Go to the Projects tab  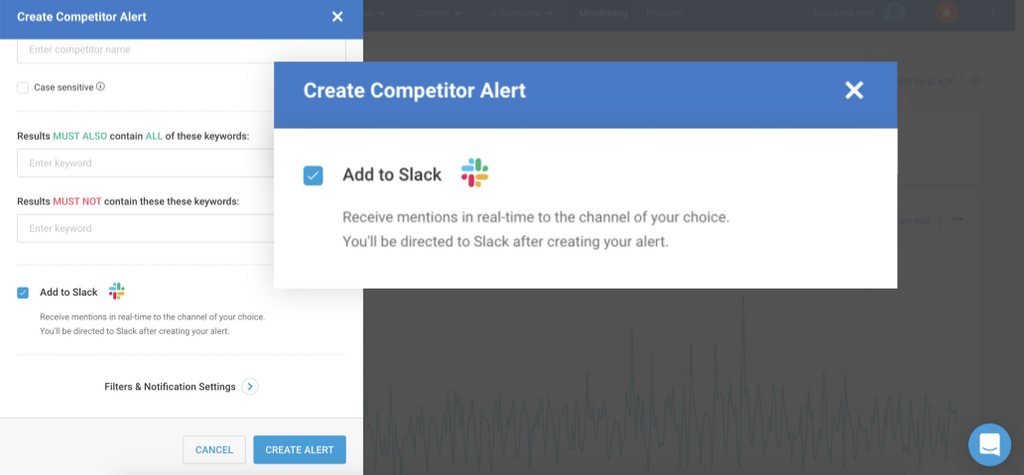[664, 13]
